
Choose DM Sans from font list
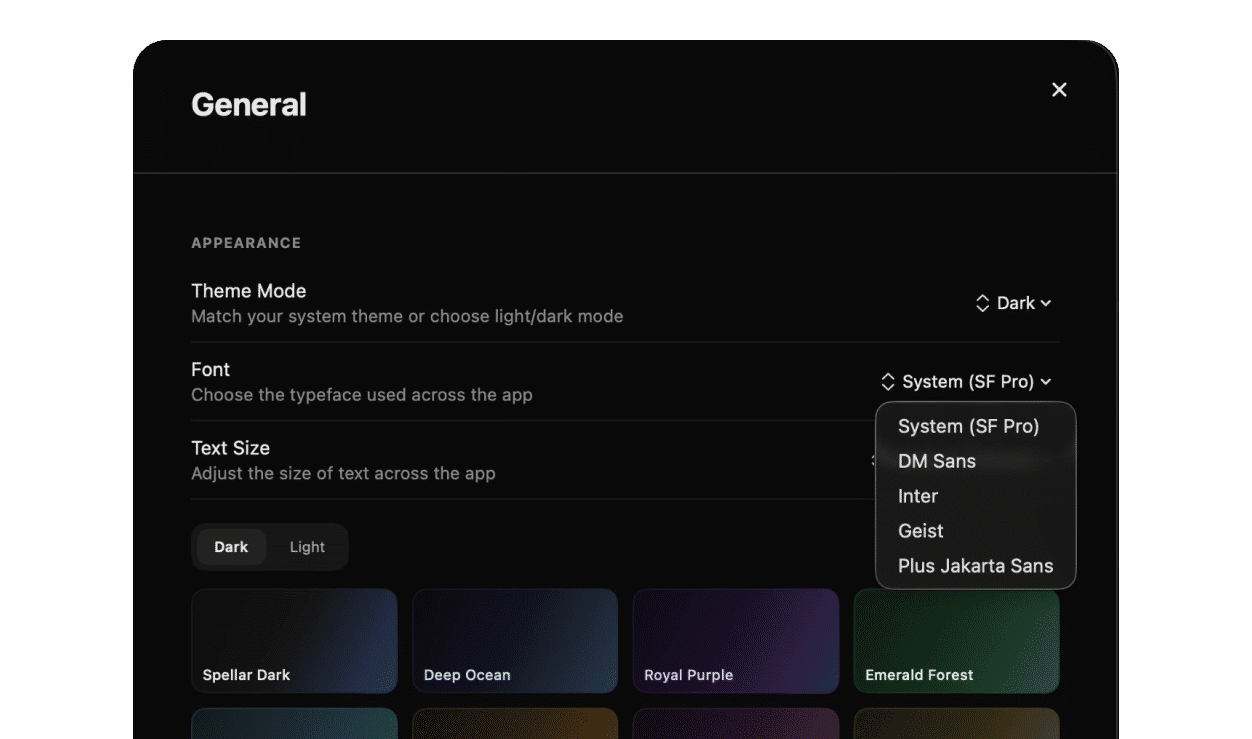pyautogui.click(x=975, y=461)
